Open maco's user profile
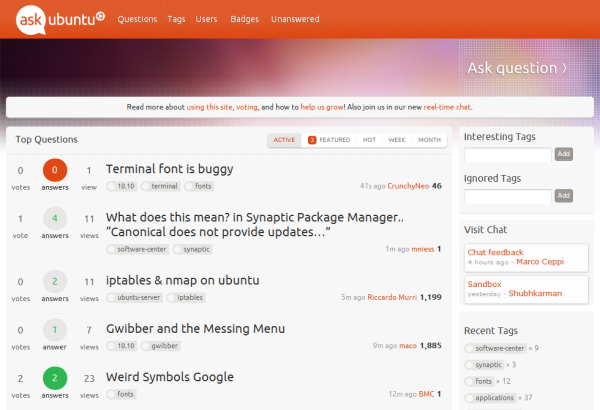Viewport: 600px width, 410px height. (408, 346)
